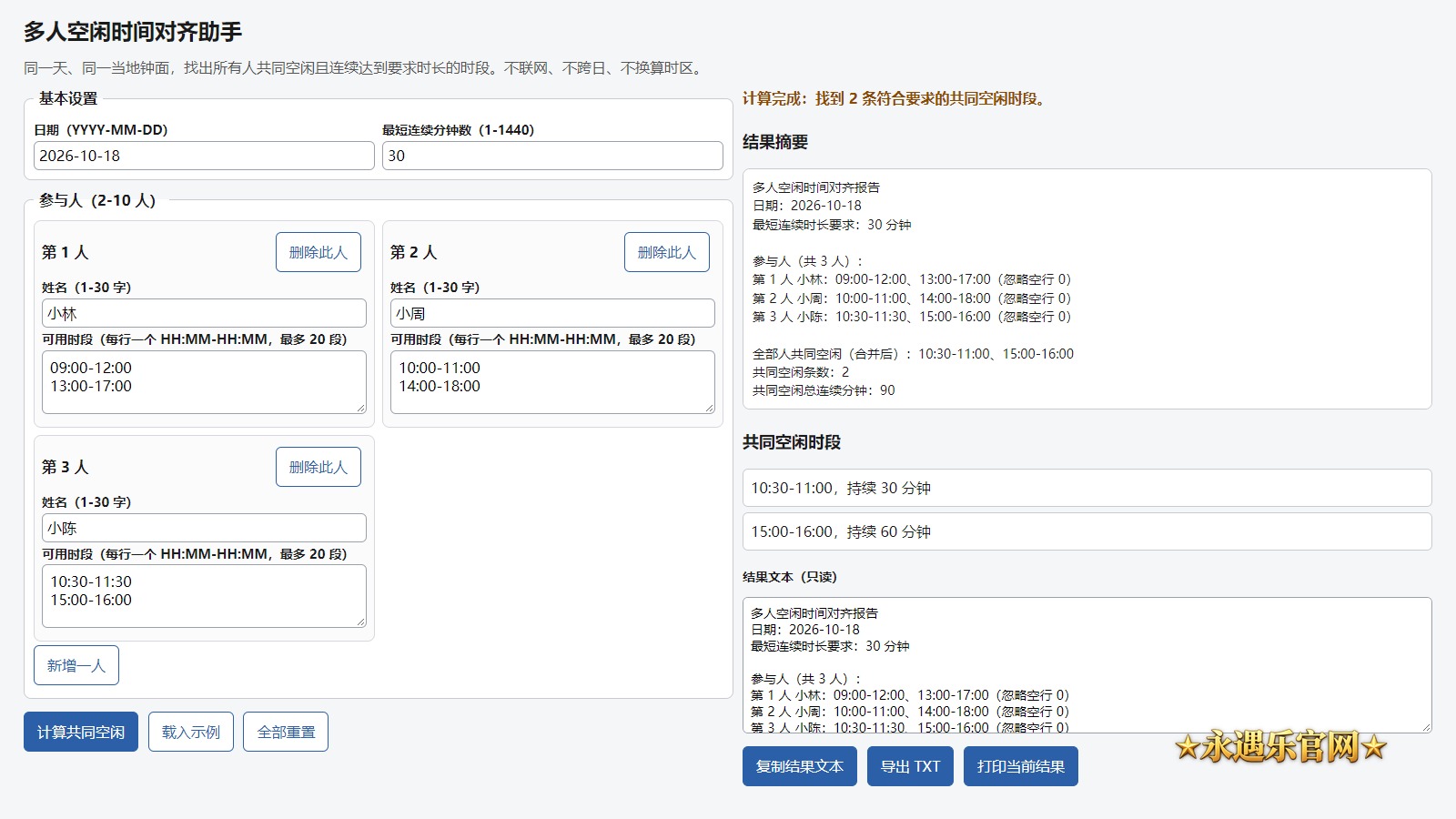Click the 基本设置 section legend
This screenshot has width=1456, height=819.
[68, 98]
